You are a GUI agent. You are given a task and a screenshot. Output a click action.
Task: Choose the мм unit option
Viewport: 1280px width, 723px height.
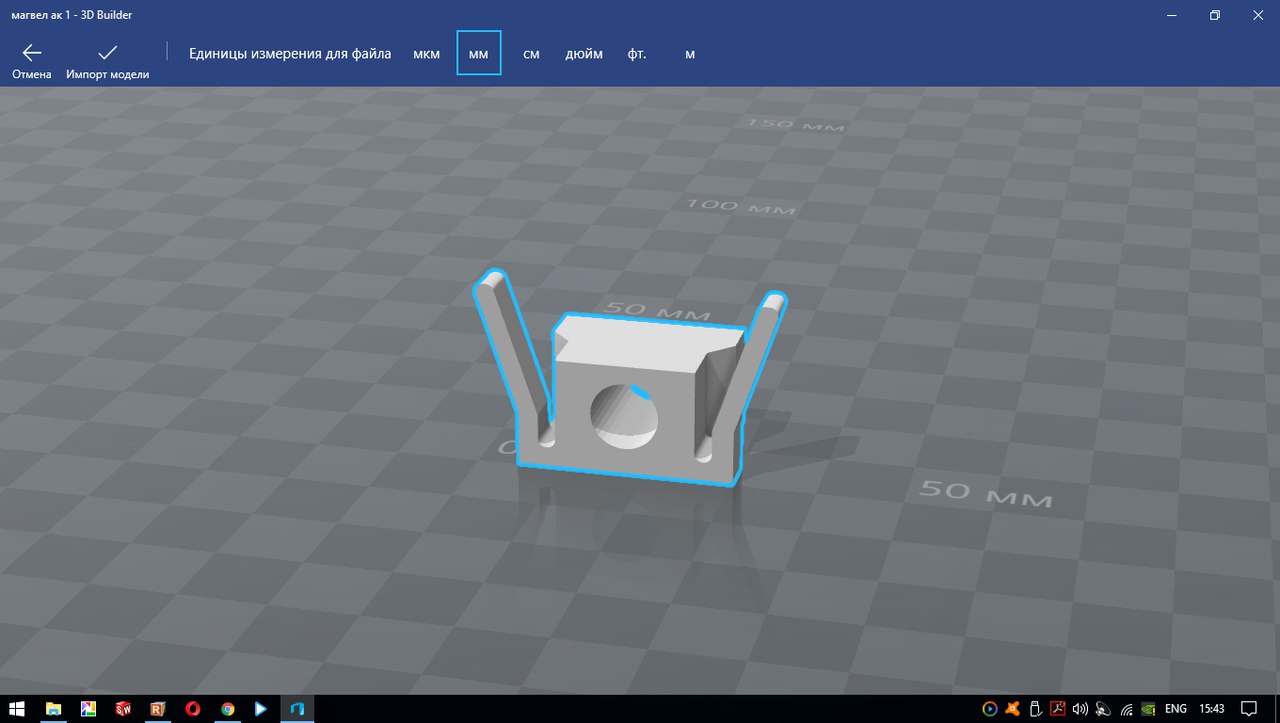pos(479,54)
